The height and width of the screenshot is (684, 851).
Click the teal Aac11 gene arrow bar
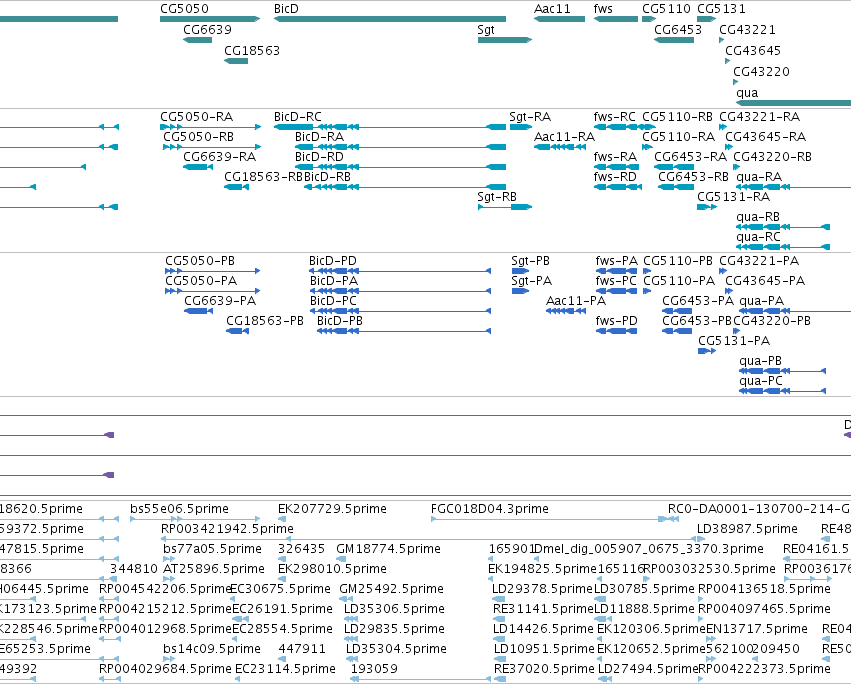click(x=559, y=19)
